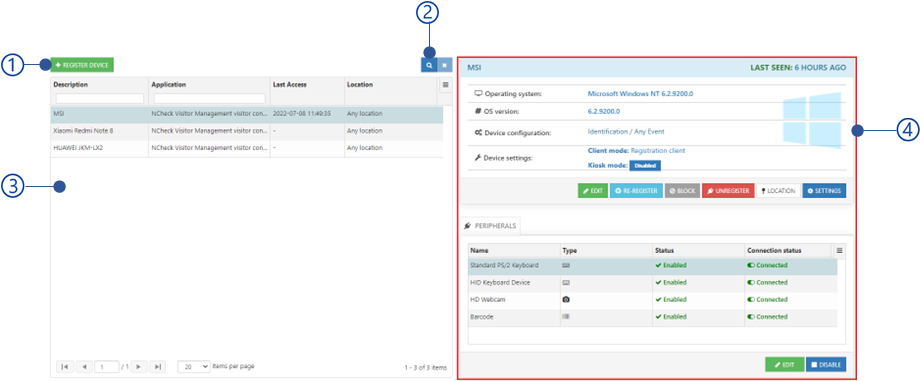Sort peripherals by Connection status header

[774, 251]
